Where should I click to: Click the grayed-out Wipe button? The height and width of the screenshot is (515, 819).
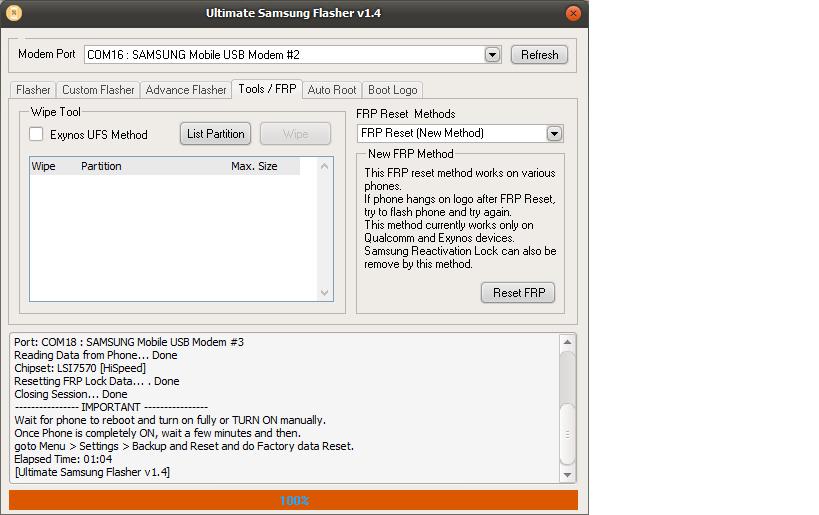coord(295,134)
